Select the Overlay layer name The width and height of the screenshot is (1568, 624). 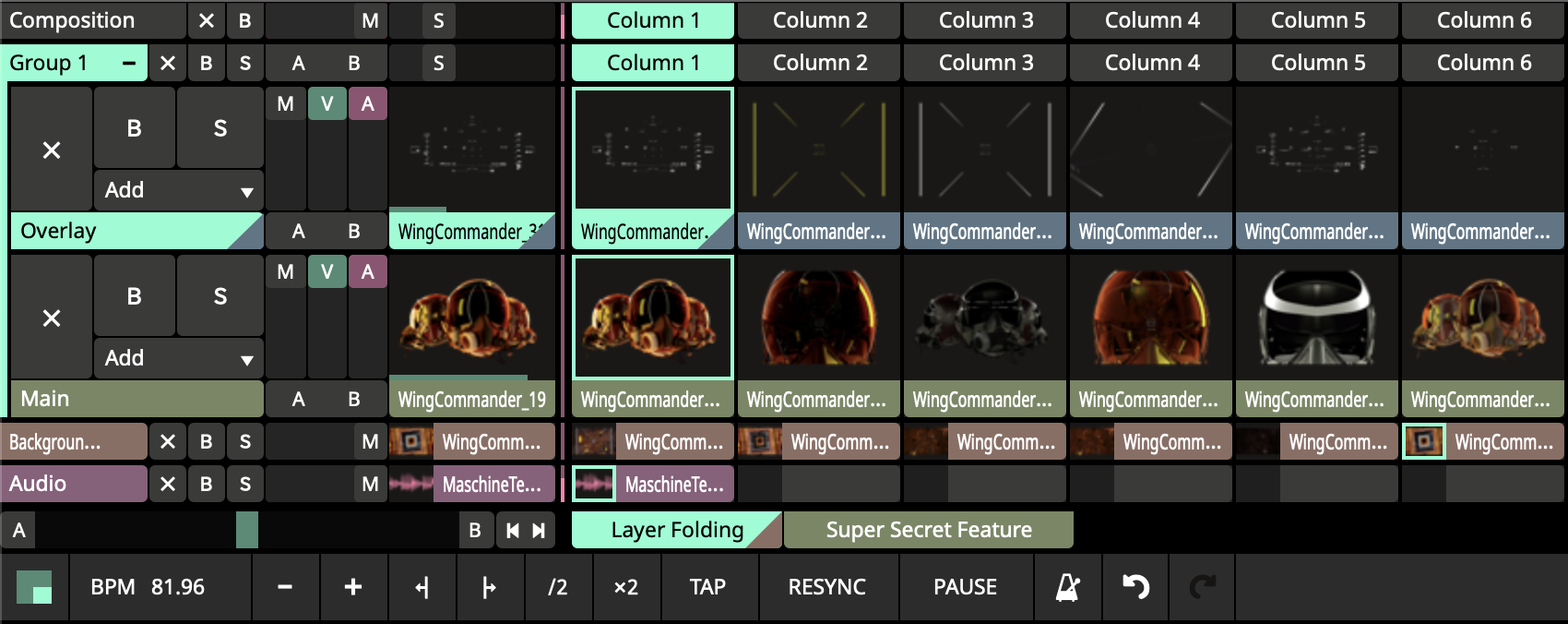(137, 231)
